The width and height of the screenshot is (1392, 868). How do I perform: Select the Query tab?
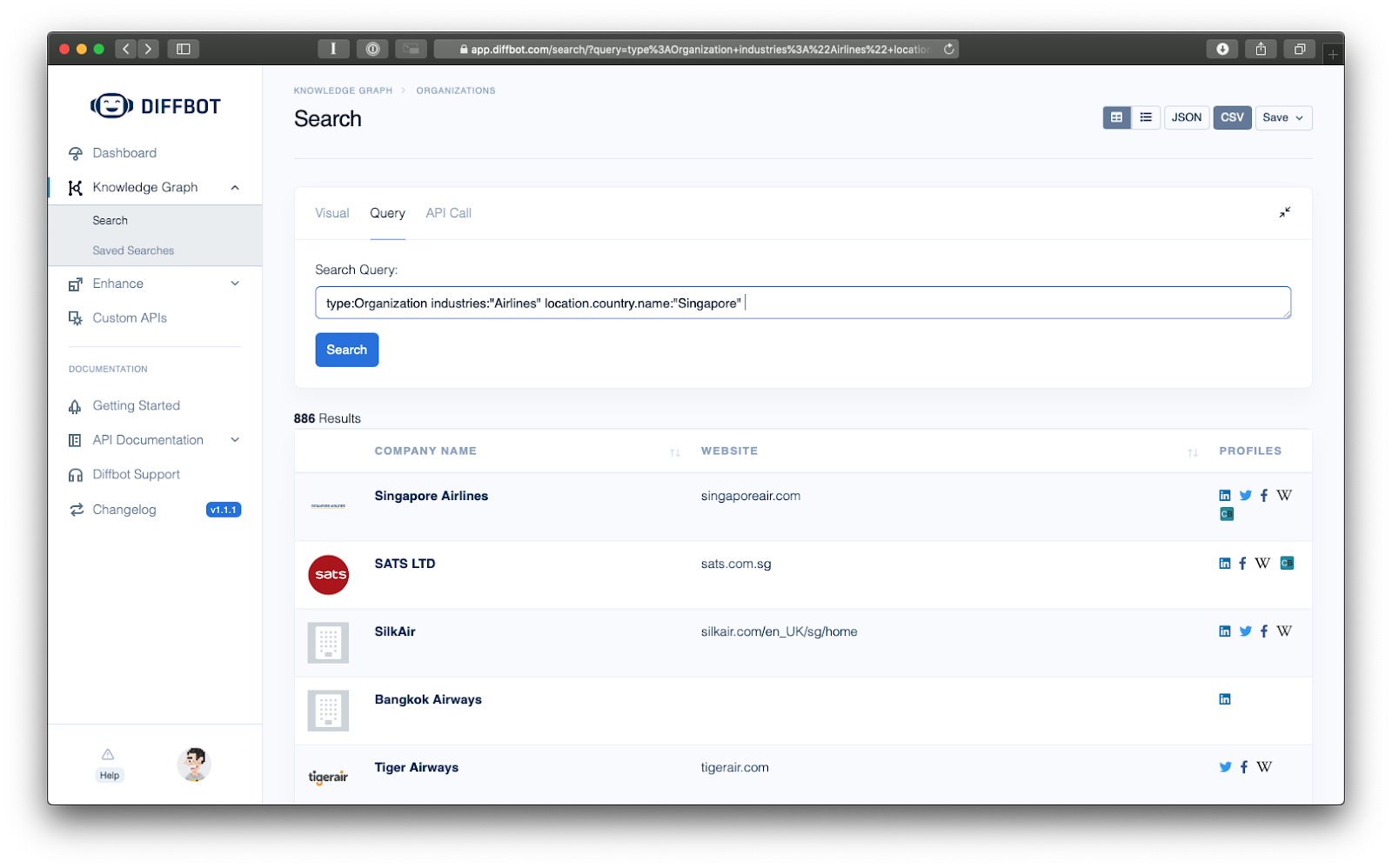pos(387,213)
